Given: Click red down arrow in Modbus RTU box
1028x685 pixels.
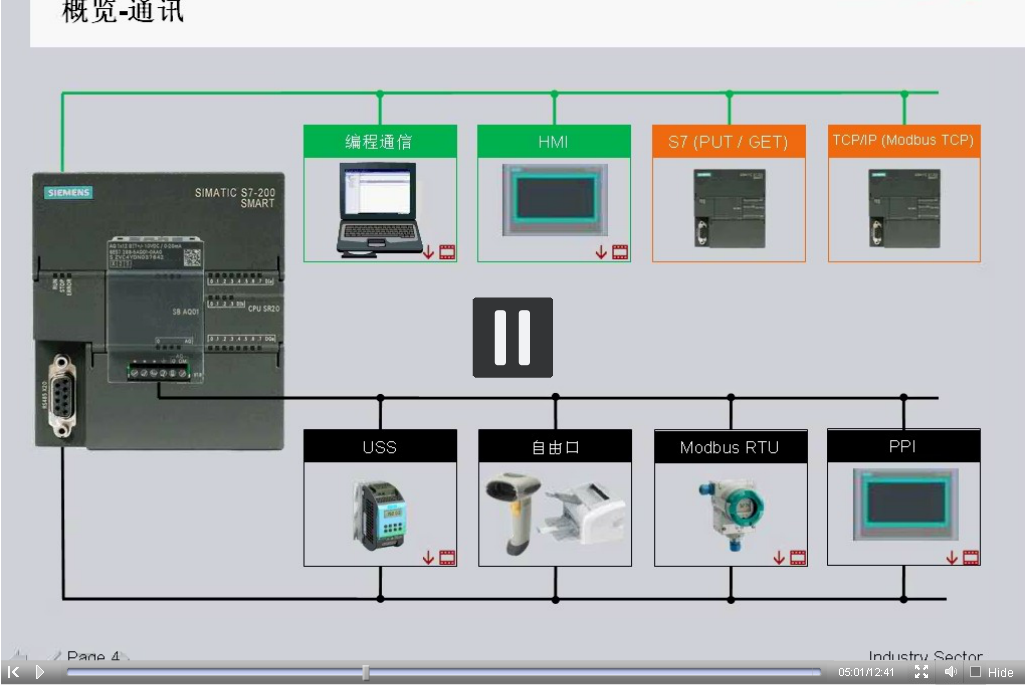Looking at the screenshot, I should click(779, 558).
